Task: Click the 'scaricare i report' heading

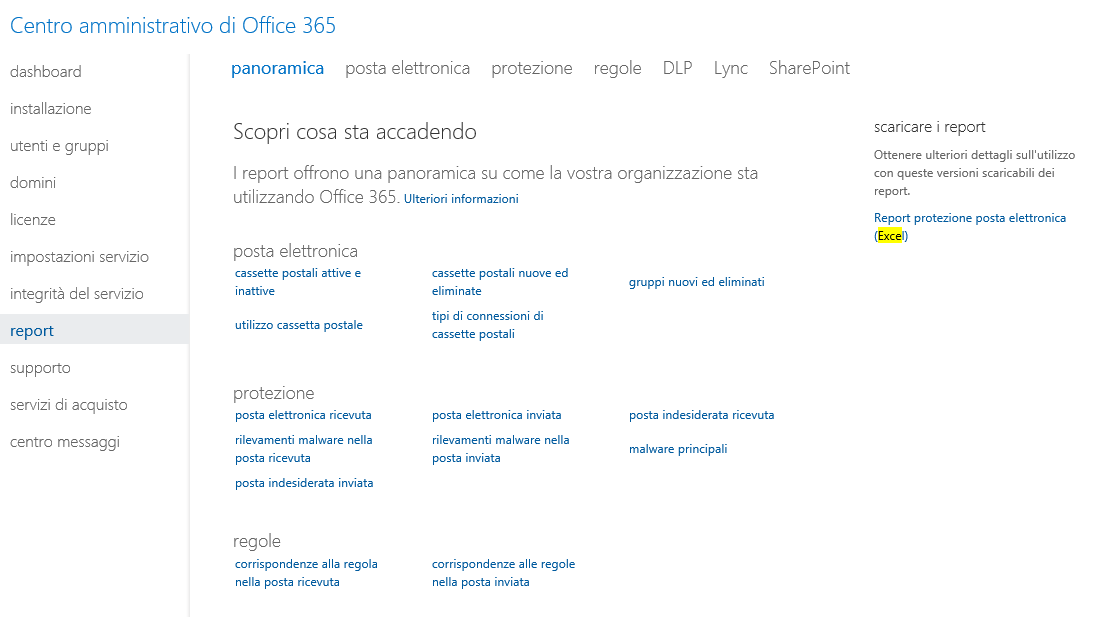Action: pyautogui.click(x=929, y=127)
